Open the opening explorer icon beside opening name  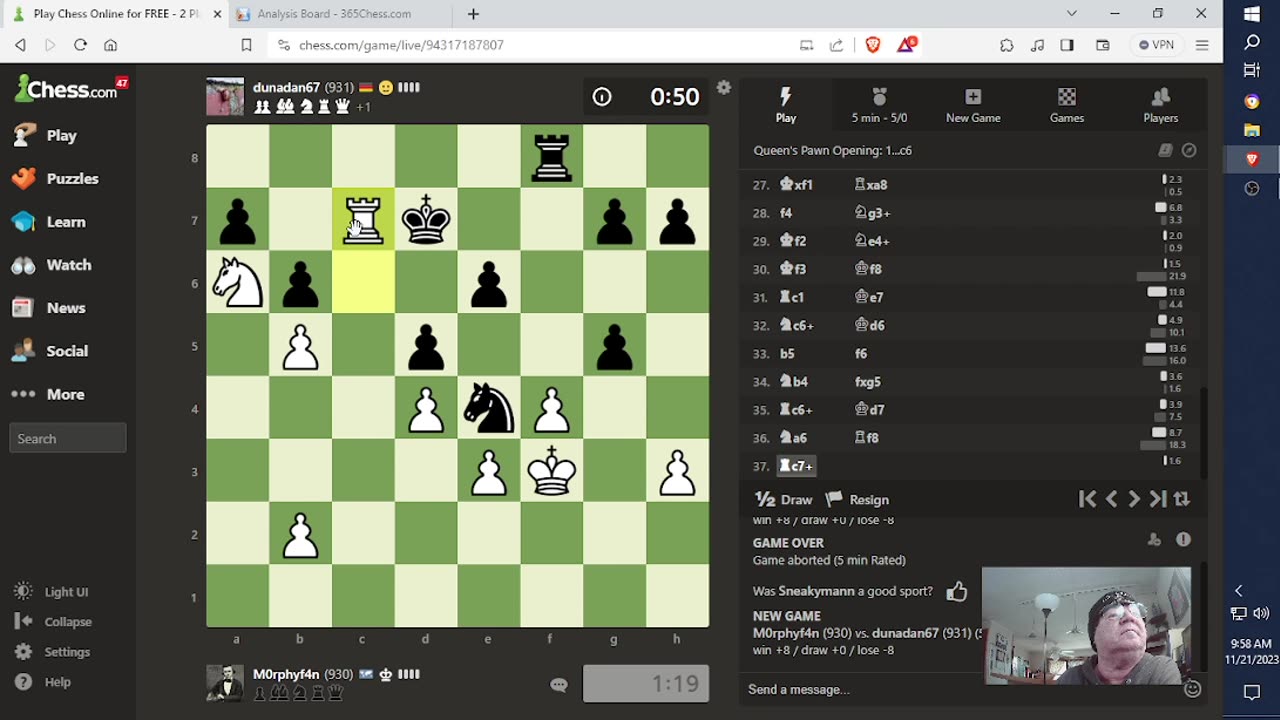tap(1165, 150)
